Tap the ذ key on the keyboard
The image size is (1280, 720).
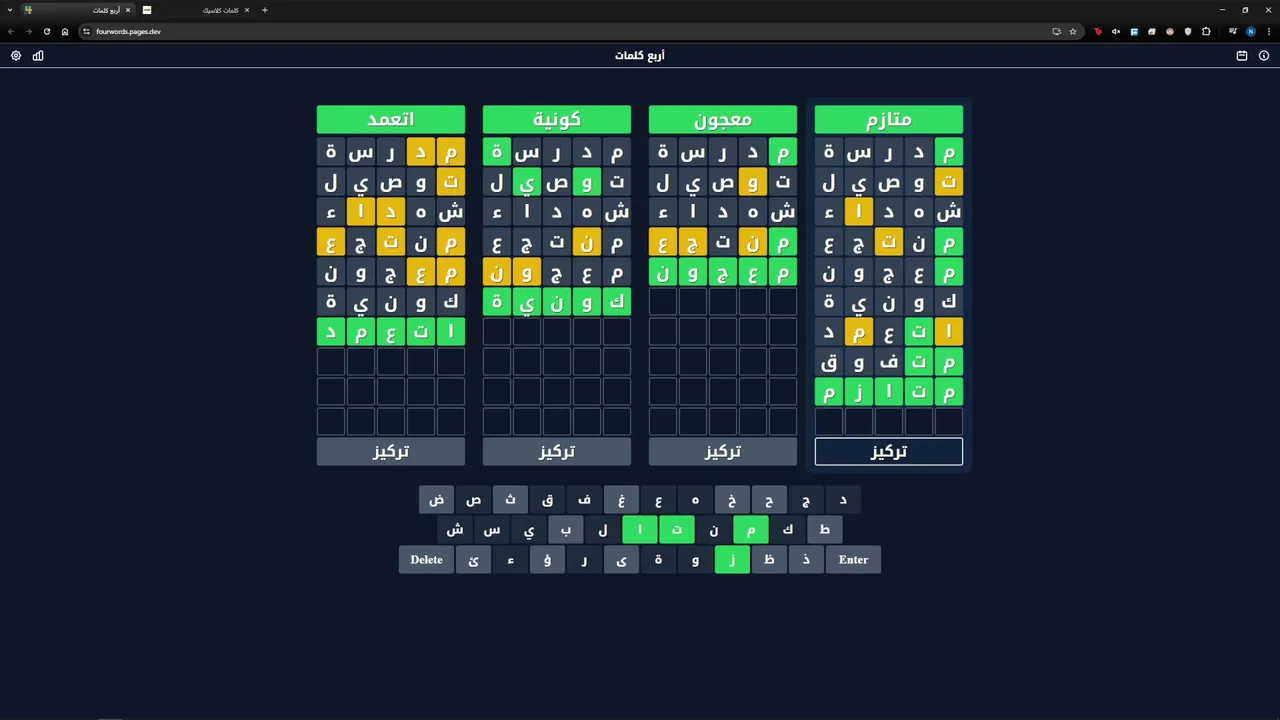tap(806, 560)
